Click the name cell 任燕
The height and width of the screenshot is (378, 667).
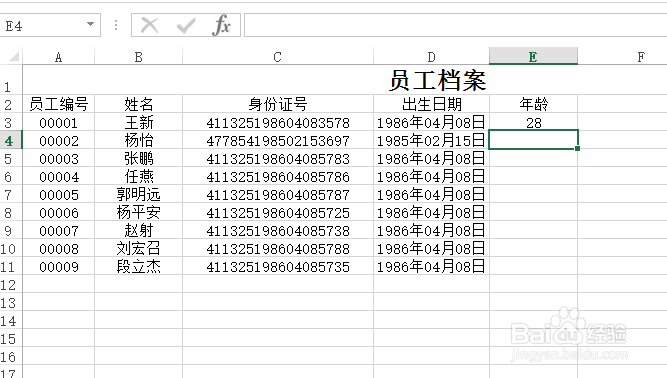click(x=139, y=176)
